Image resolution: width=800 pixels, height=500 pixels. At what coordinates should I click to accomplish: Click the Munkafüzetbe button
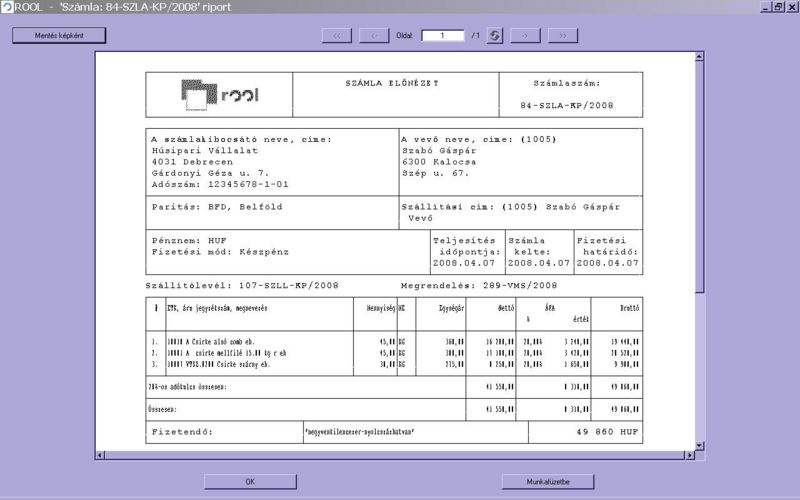click(x=548, y=482)
